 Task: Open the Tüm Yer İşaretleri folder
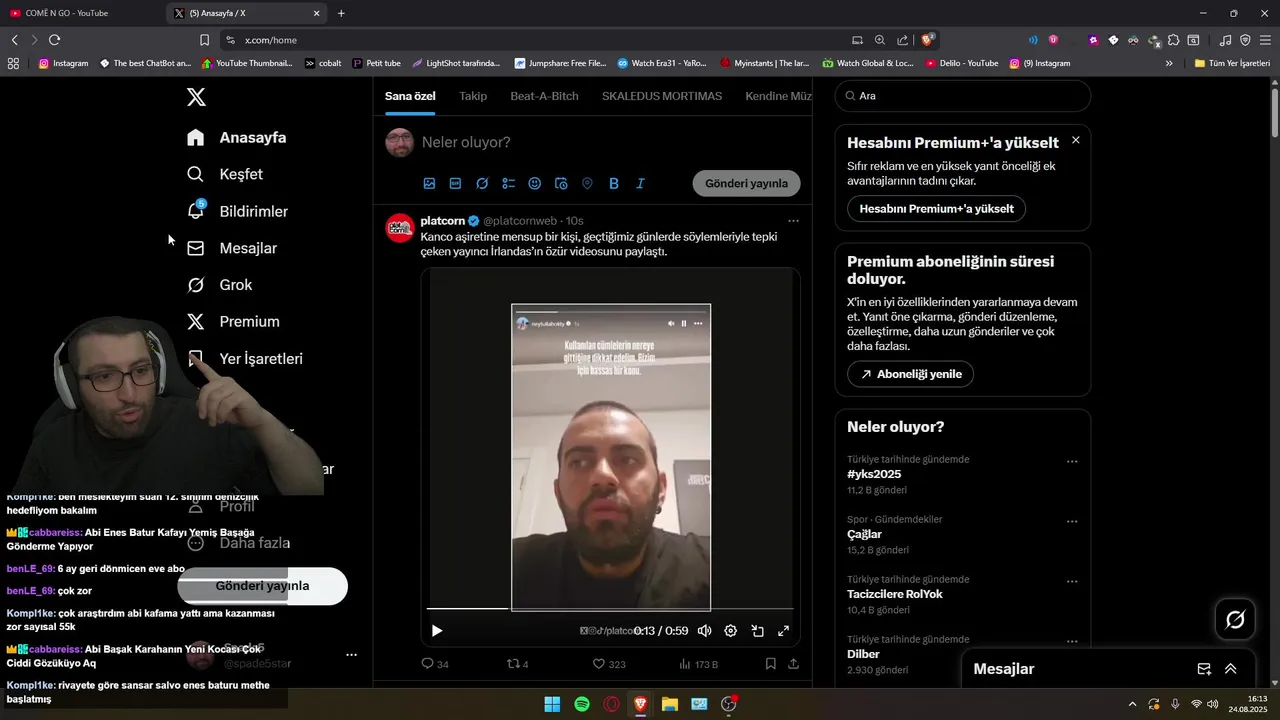point(1232,63)
